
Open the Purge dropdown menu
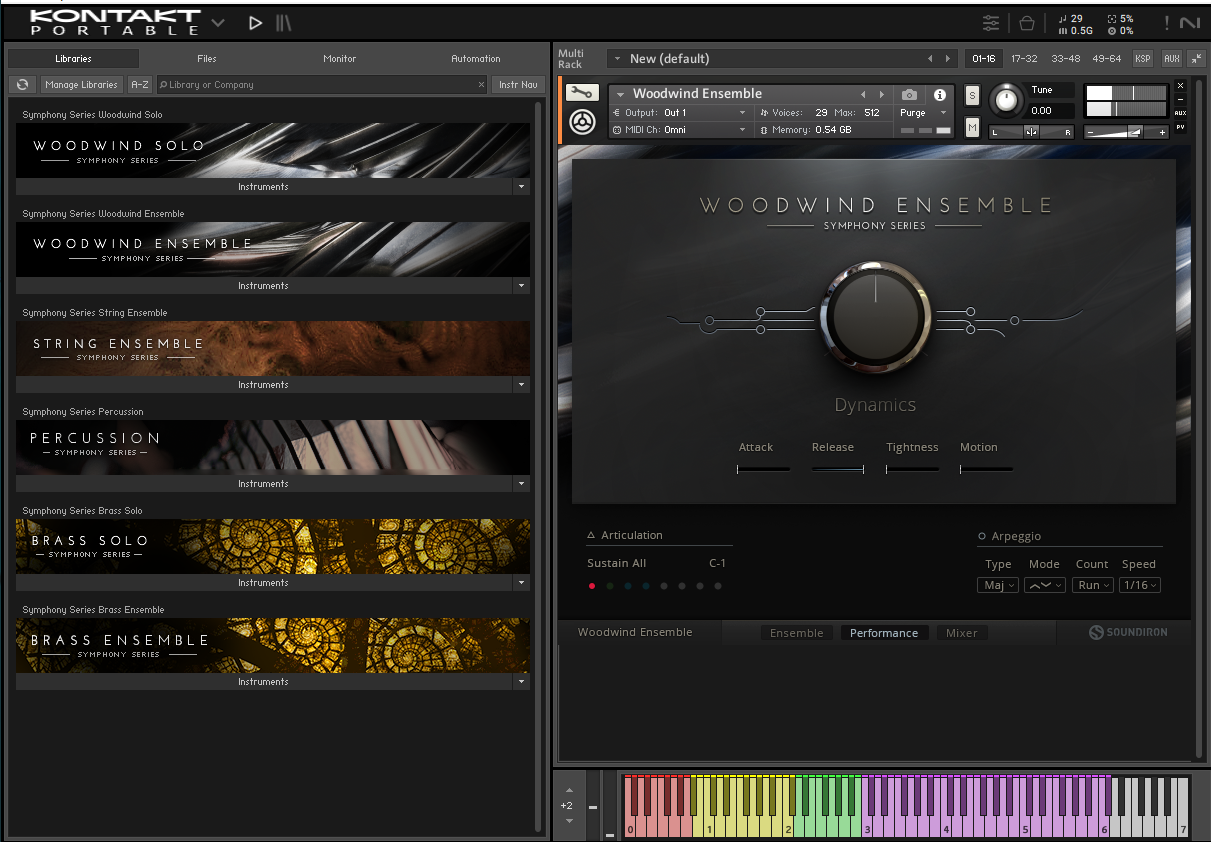pos(923,113)
